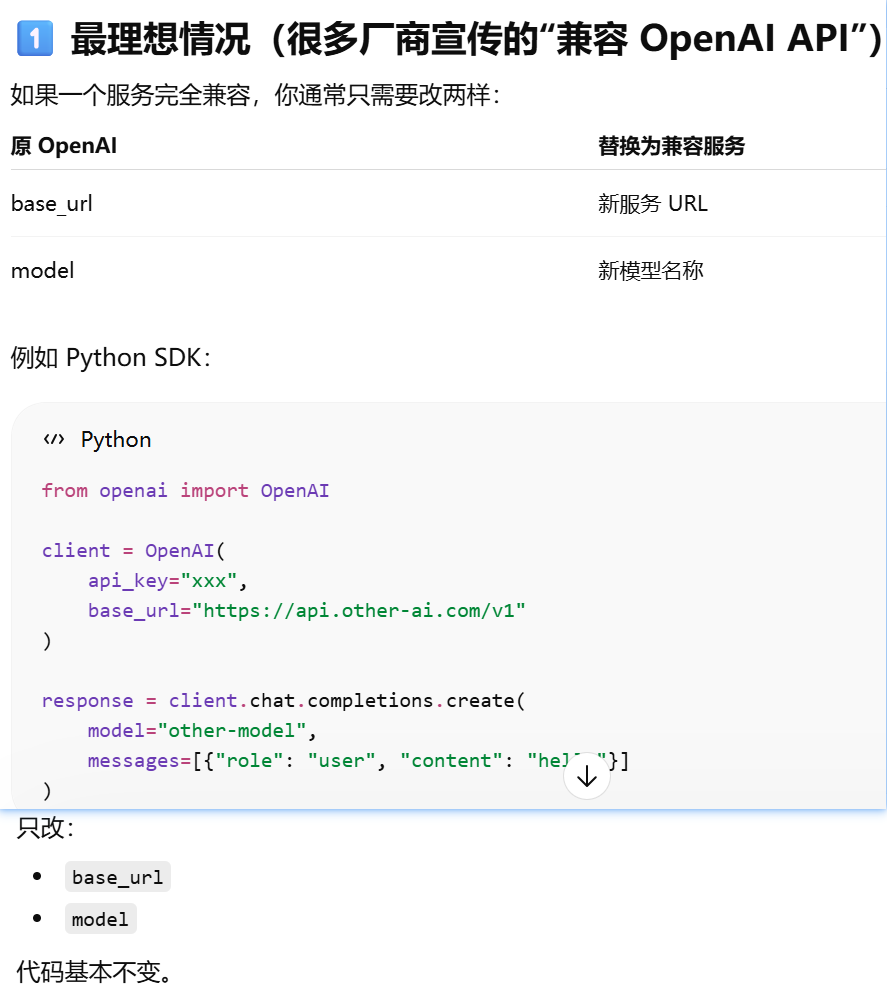887x987 pixels.
Task: Click the scroll-to-bottom arrow button
Action: [x=587, y=776]
